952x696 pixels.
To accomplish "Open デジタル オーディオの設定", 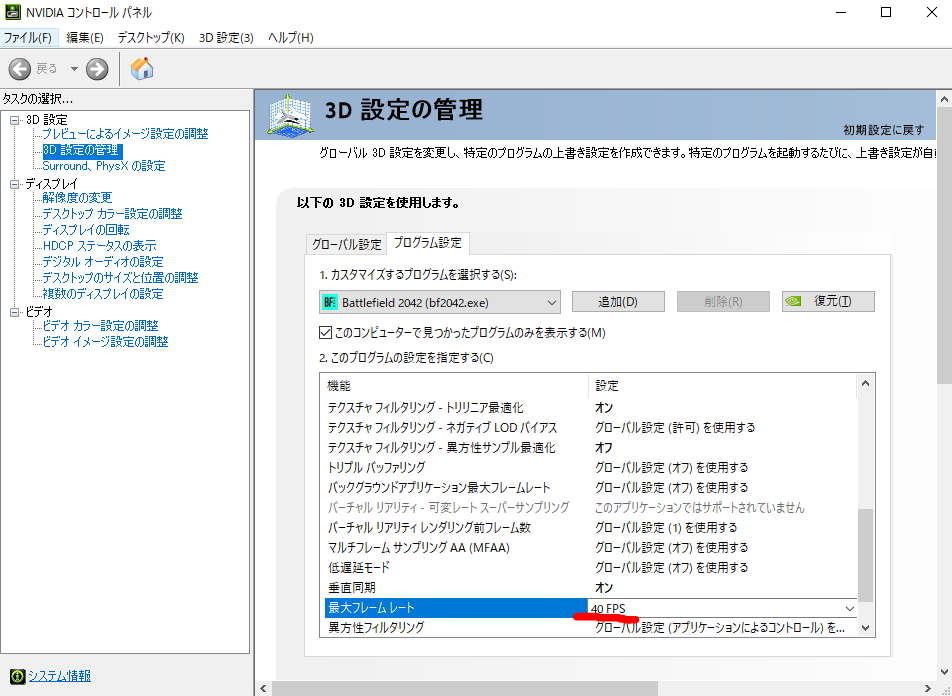I will (x=103, y=262).
